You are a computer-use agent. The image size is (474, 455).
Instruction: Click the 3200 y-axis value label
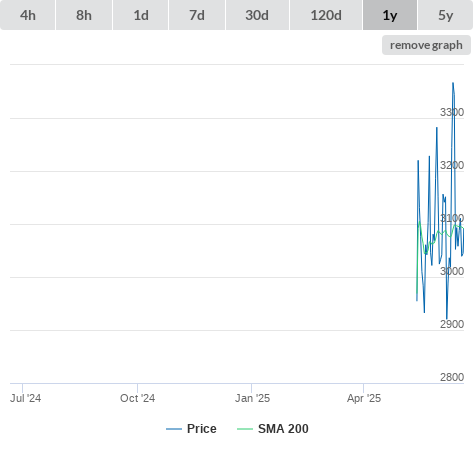pyautogui.click(x=452, y=165)
